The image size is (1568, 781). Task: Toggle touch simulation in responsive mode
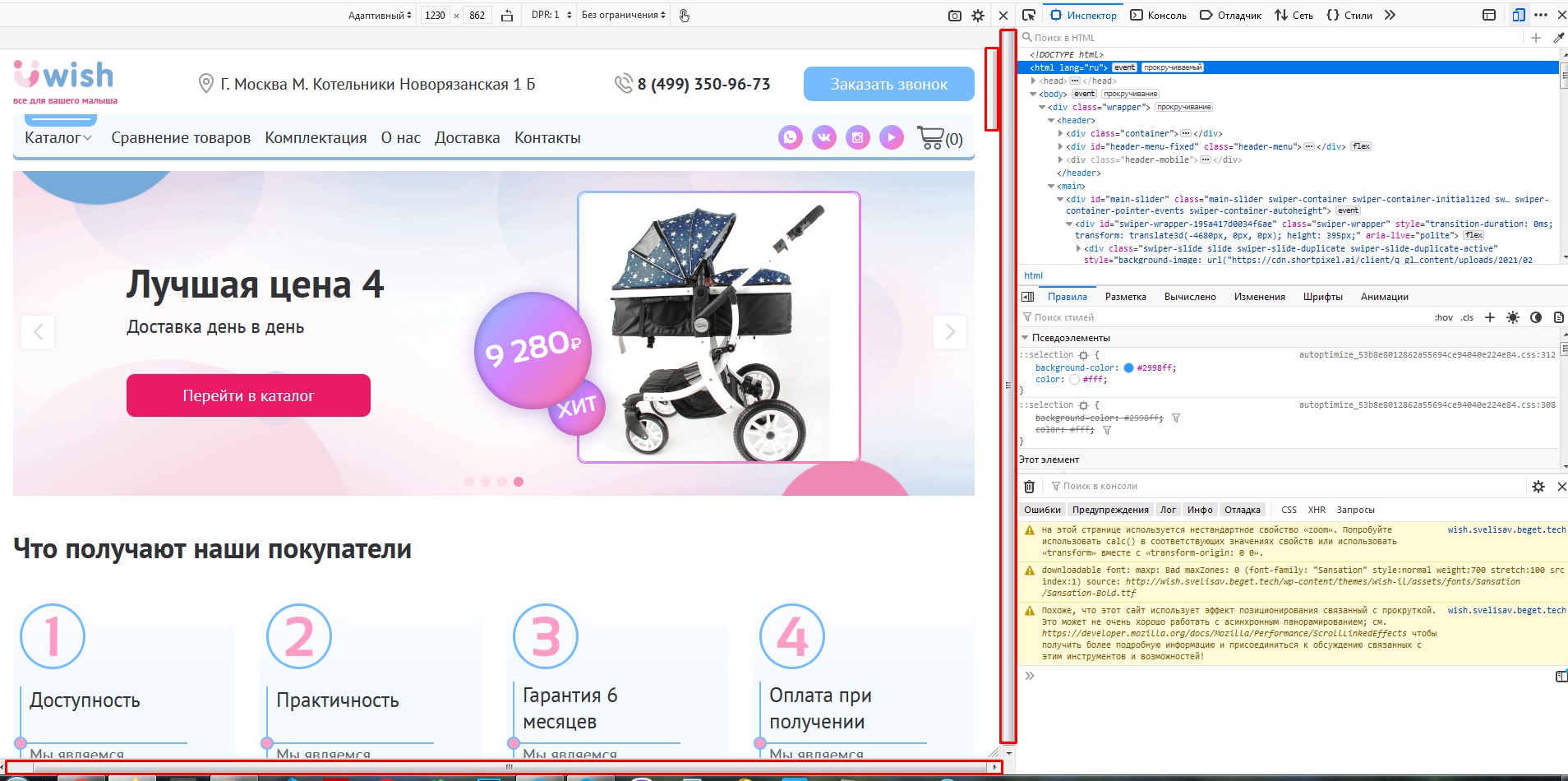(x=685, y=16)
